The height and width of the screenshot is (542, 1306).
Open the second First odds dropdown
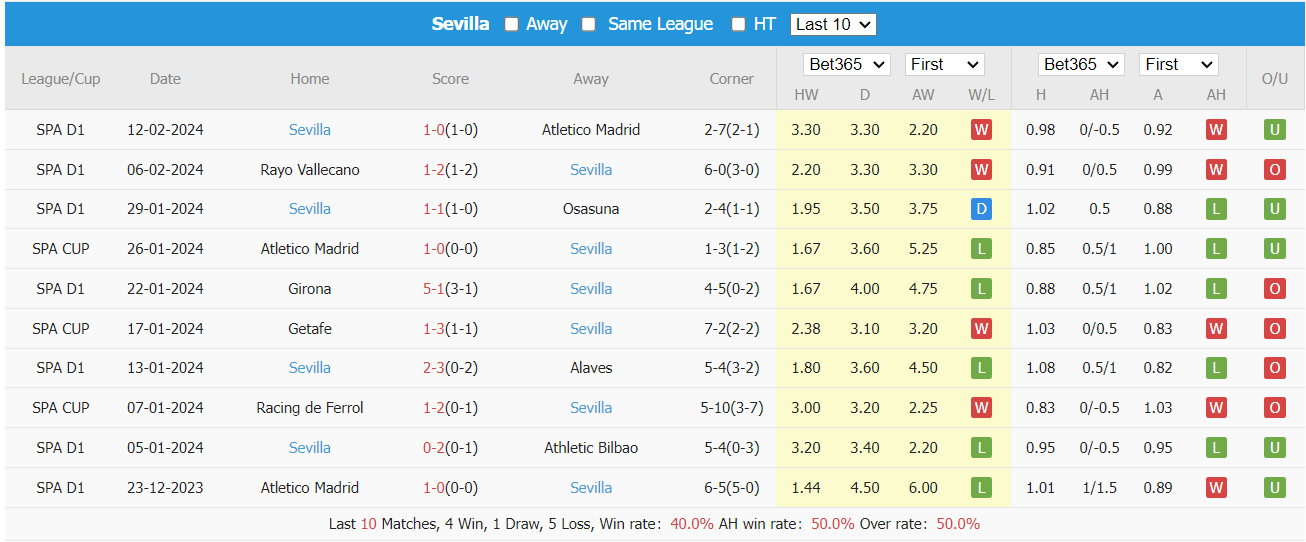click(1178, 64)
